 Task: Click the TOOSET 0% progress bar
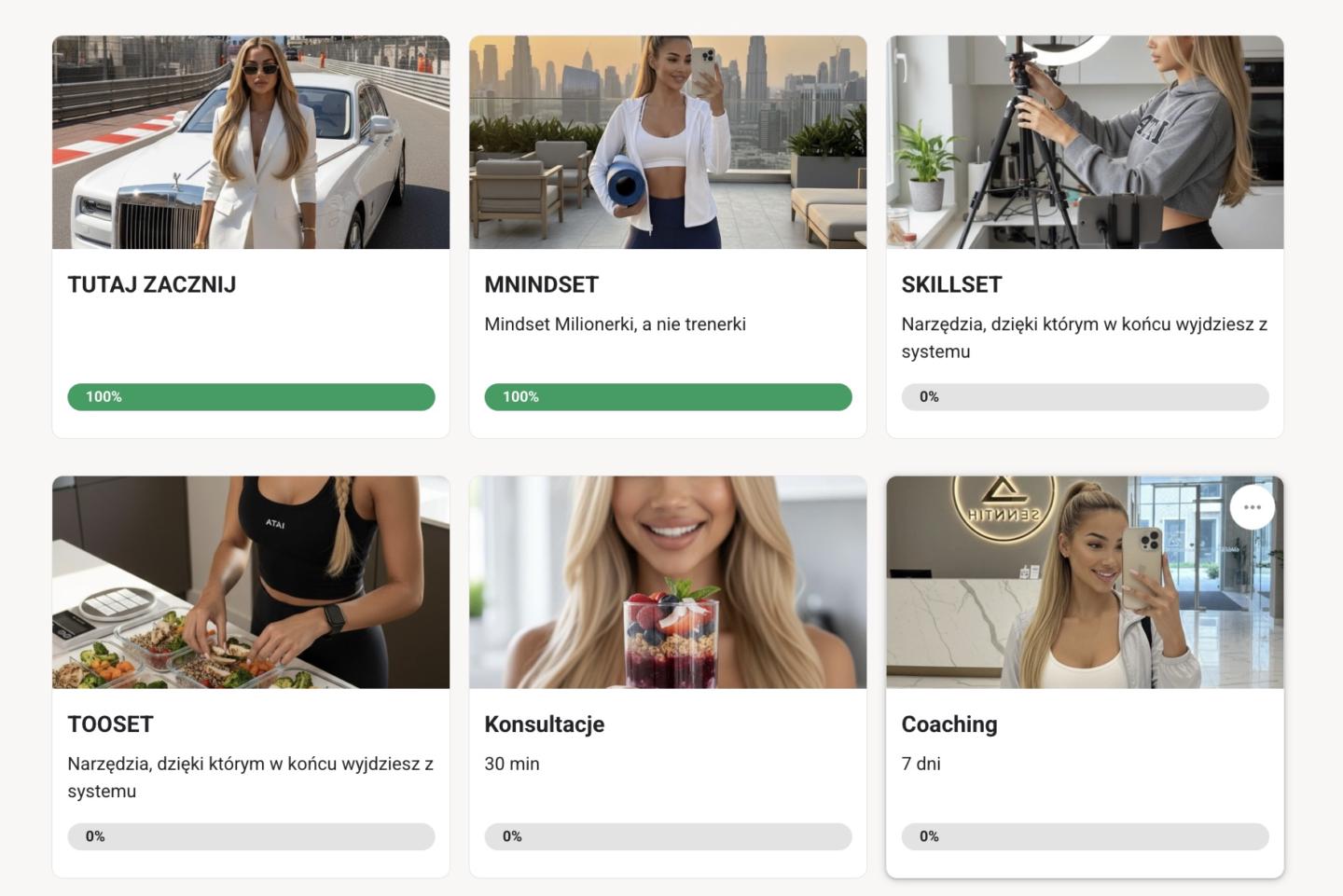click(x=251, y=836)
